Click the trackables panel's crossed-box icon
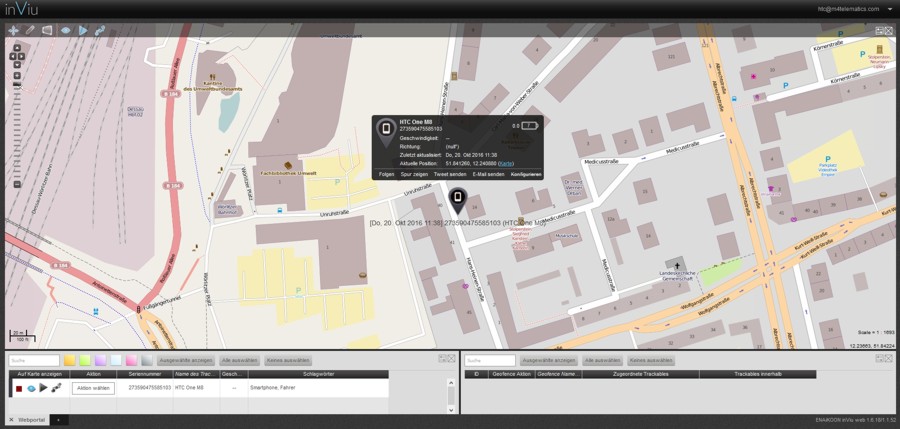This screenshot has width=900, height=429. [451, 358]
